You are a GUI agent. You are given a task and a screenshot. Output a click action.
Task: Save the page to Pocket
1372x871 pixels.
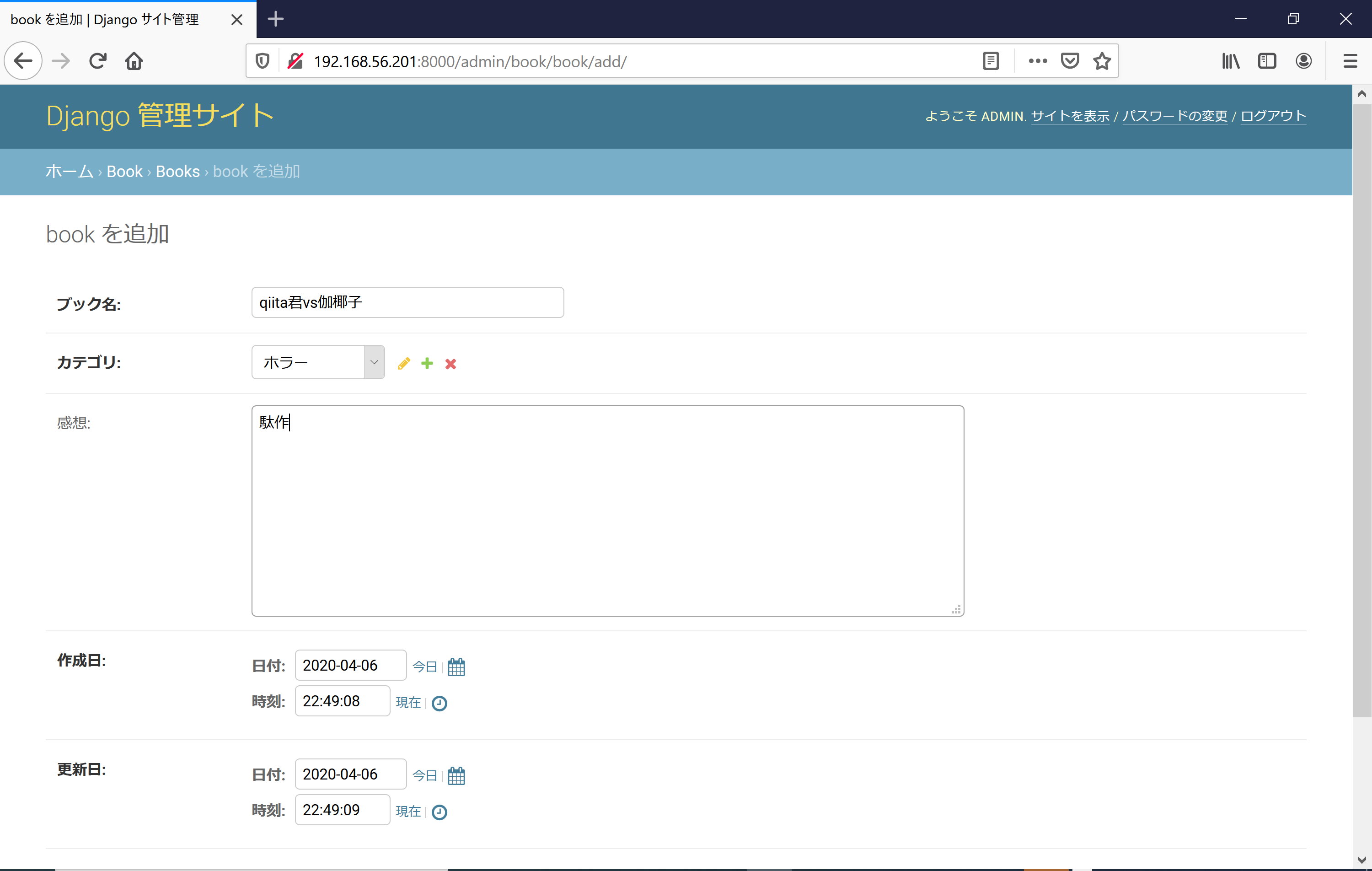pos(1070,61)
